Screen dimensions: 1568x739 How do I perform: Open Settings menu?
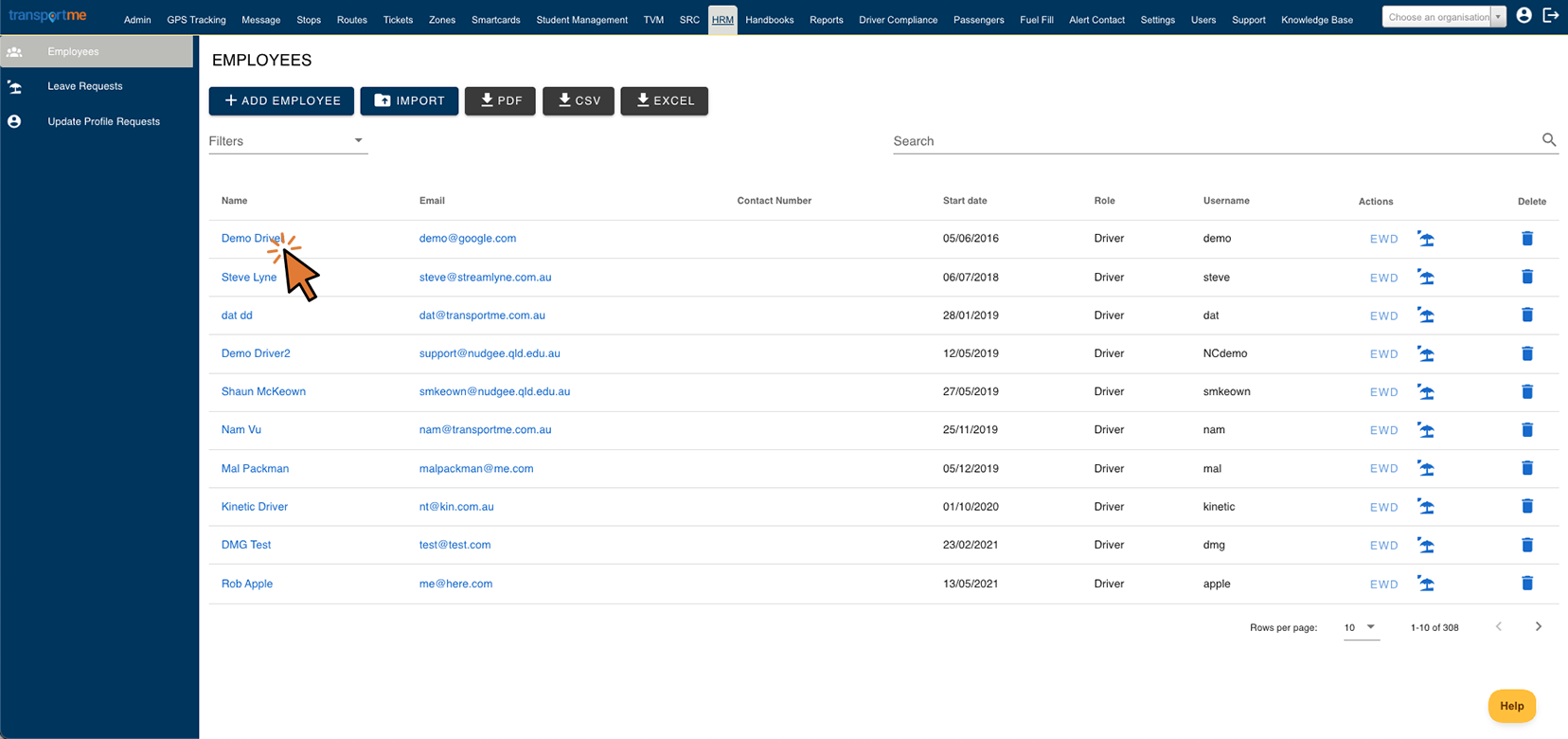pyautogui.click(x=1157, y=20)
